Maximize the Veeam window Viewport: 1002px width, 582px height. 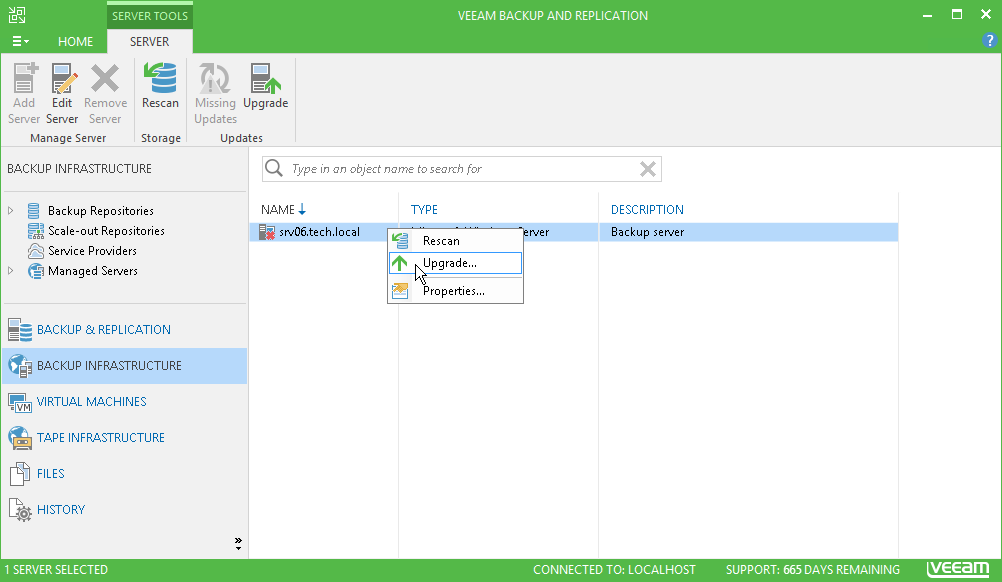coord(957,14)
